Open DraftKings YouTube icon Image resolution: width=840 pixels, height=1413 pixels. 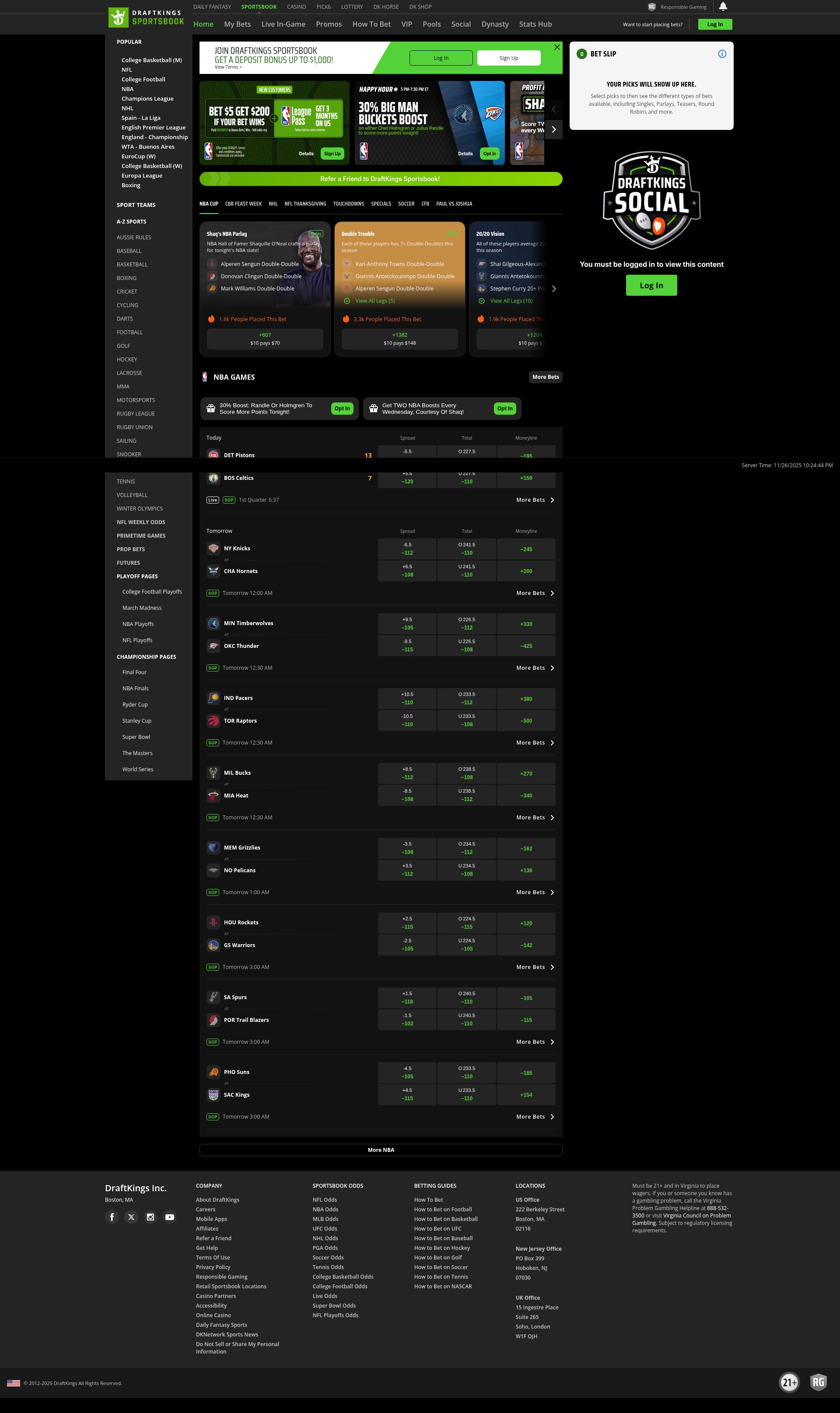point(170,1217)
